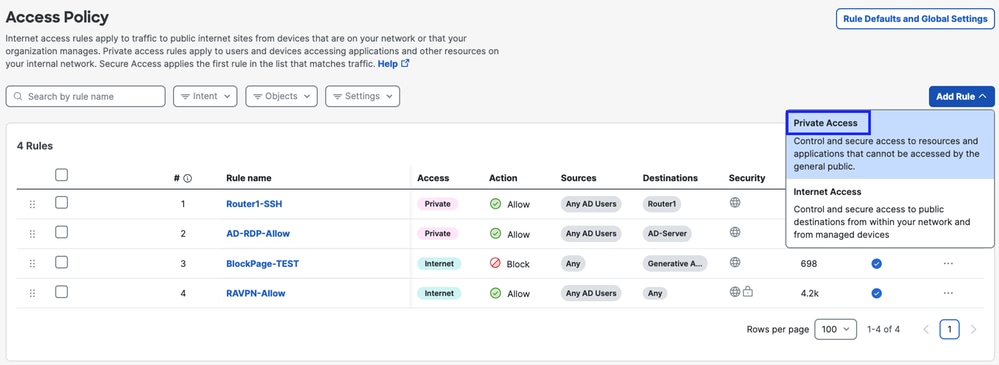Click Private tag in Router1-SSH row
The width and height of the screenshot is (999, 365).
437,204
